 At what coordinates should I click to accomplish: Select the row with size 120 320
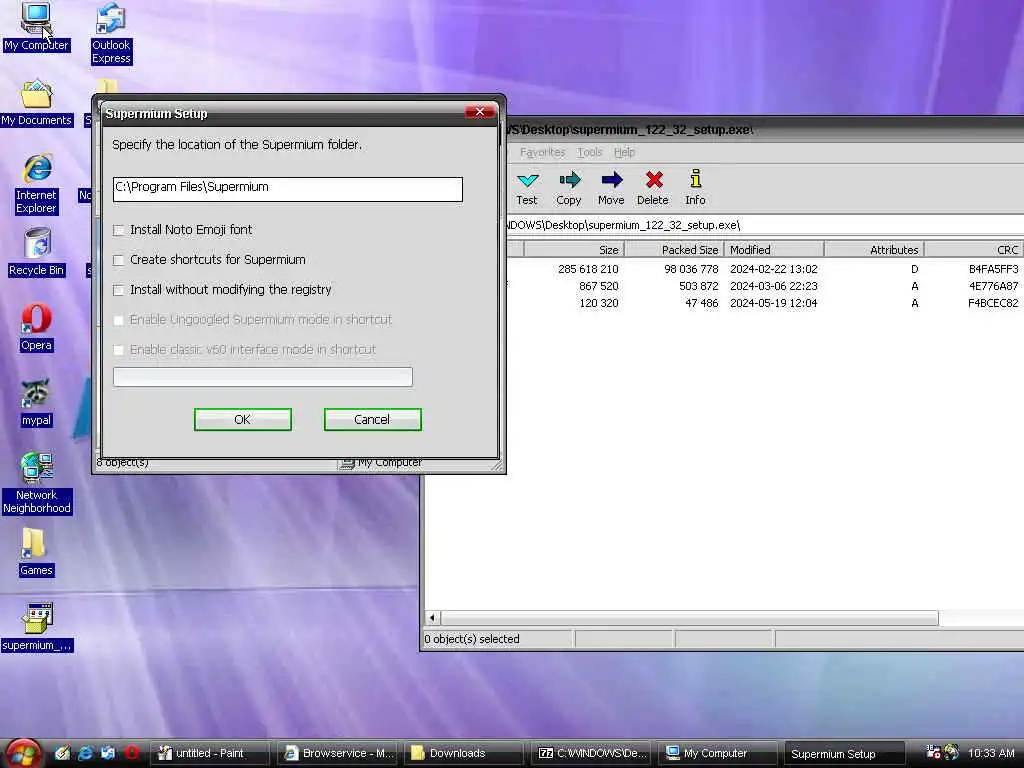click(764, 303)
